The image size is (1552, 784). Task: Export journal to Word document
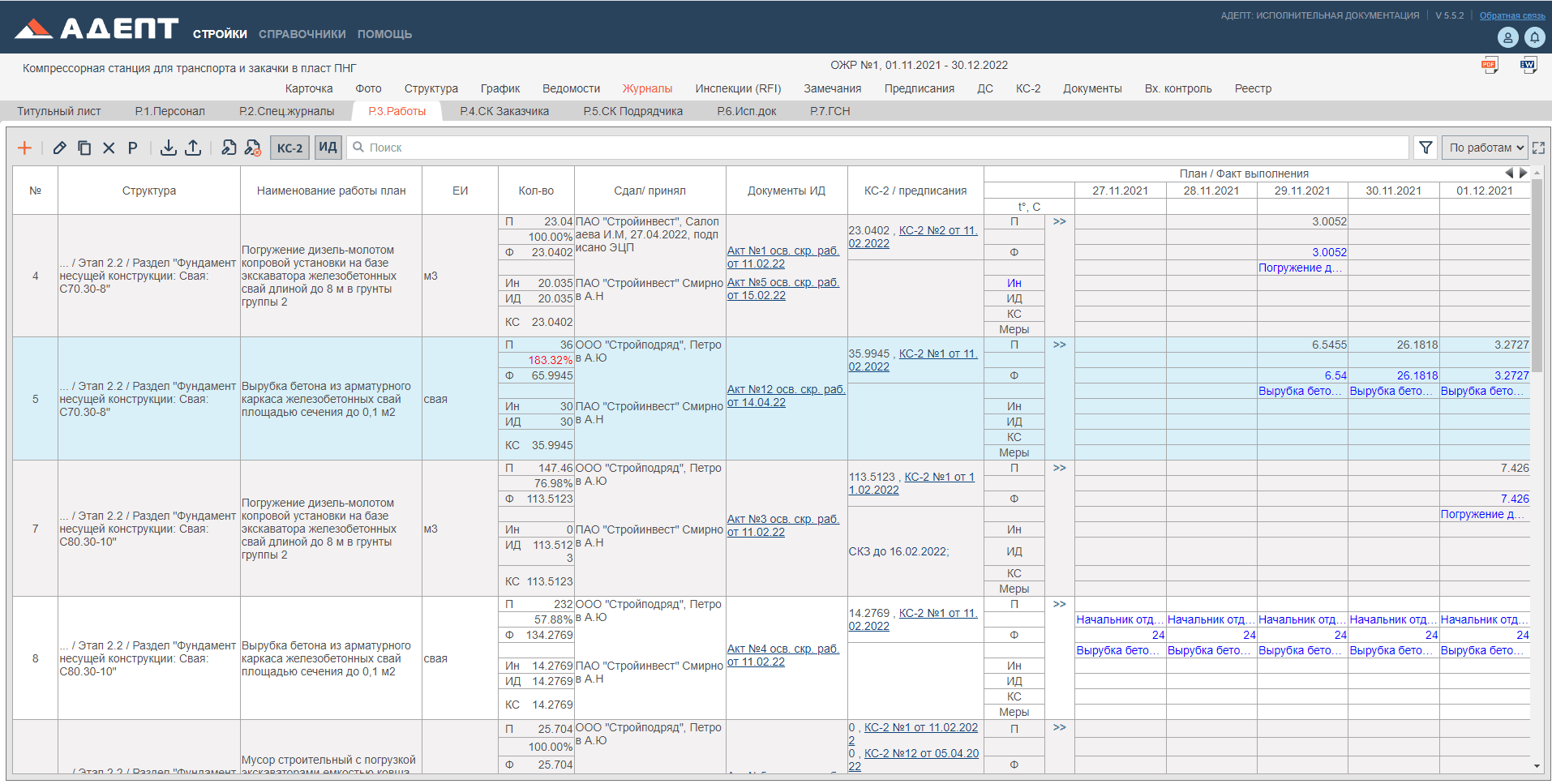click(1528, 66)
